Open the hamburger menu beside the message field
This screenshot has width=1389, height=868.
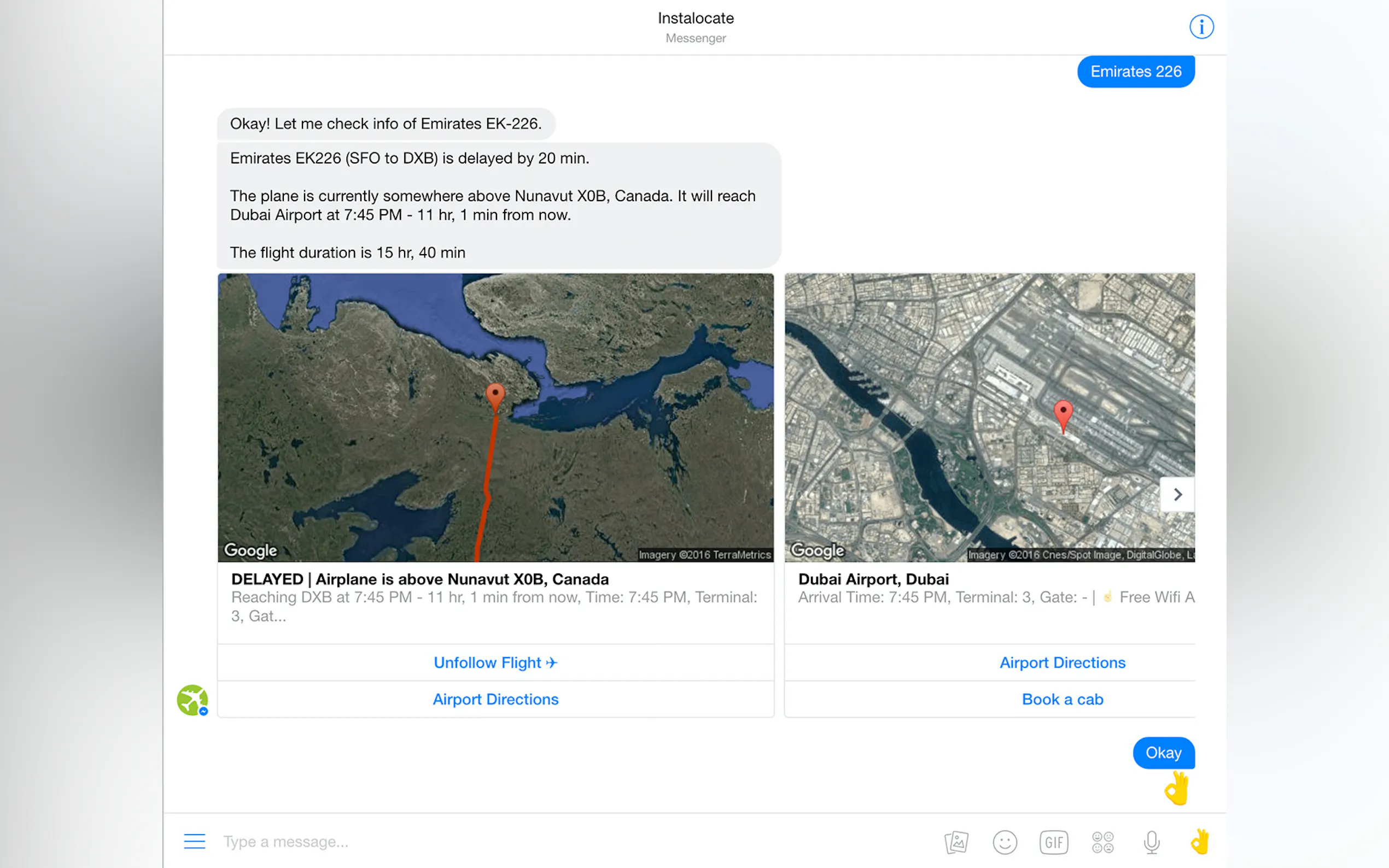tap(194, 841)
